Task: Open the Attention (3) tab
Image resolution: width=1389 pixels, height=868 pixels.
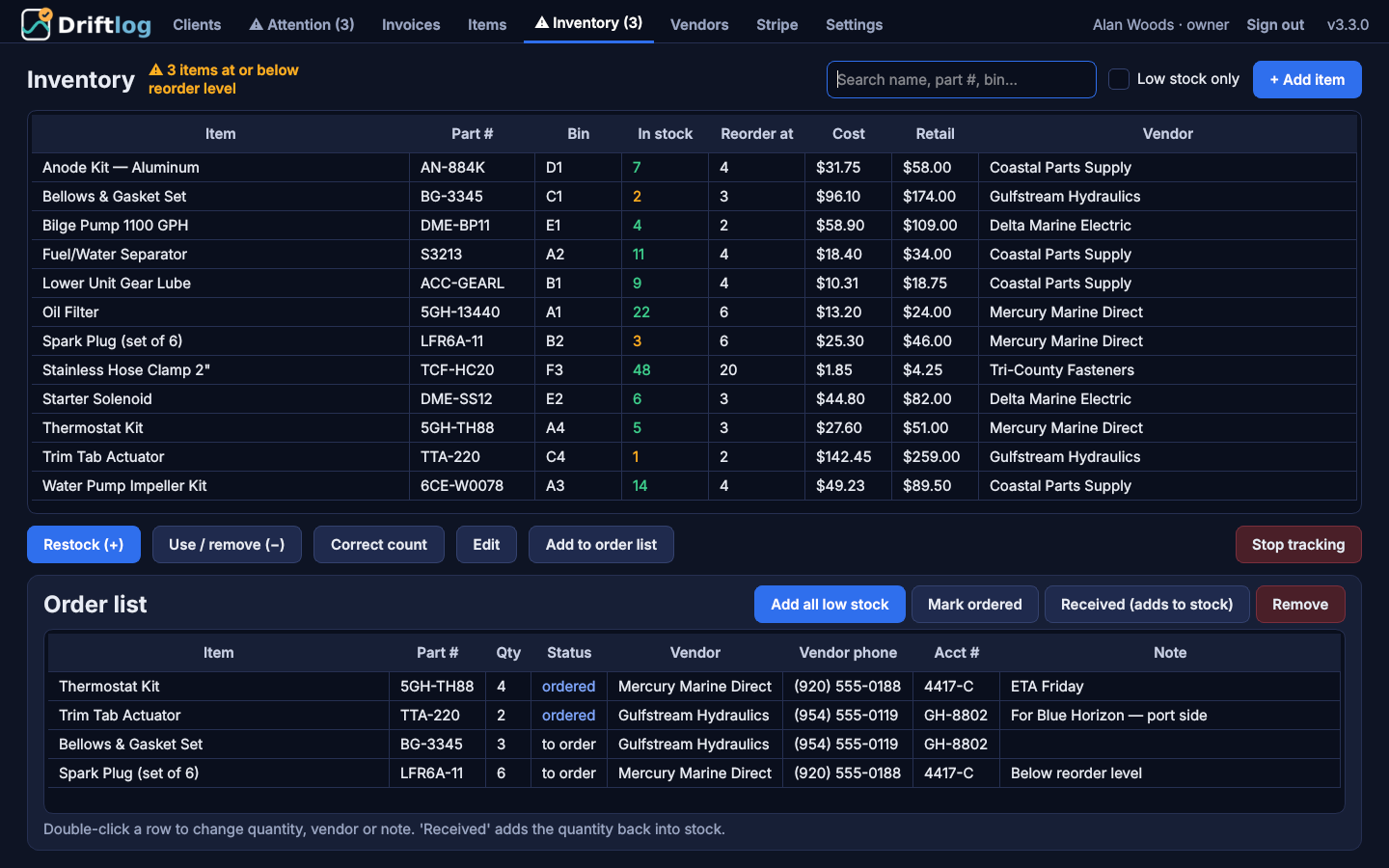Action: [302, 24]
